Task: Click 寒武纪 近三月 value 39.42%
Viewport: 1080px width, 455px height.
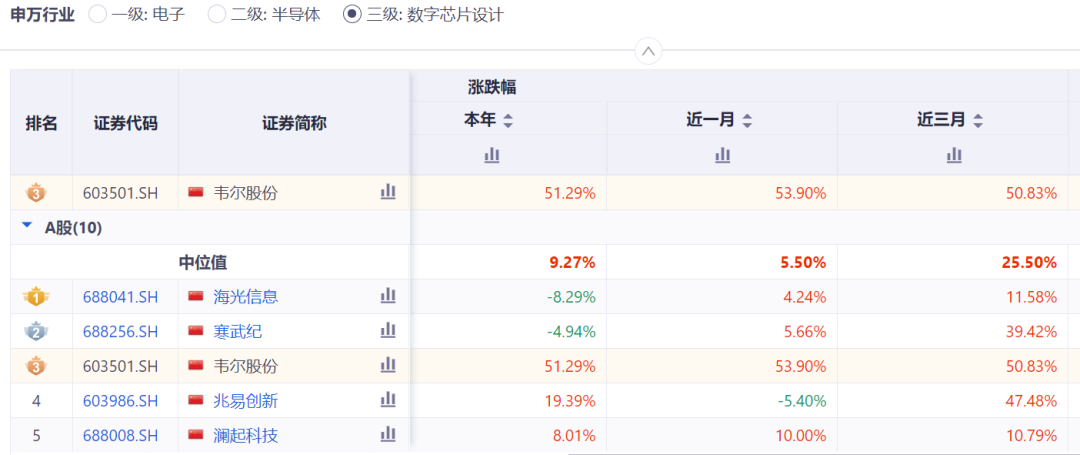Action: coord(1029,332)
